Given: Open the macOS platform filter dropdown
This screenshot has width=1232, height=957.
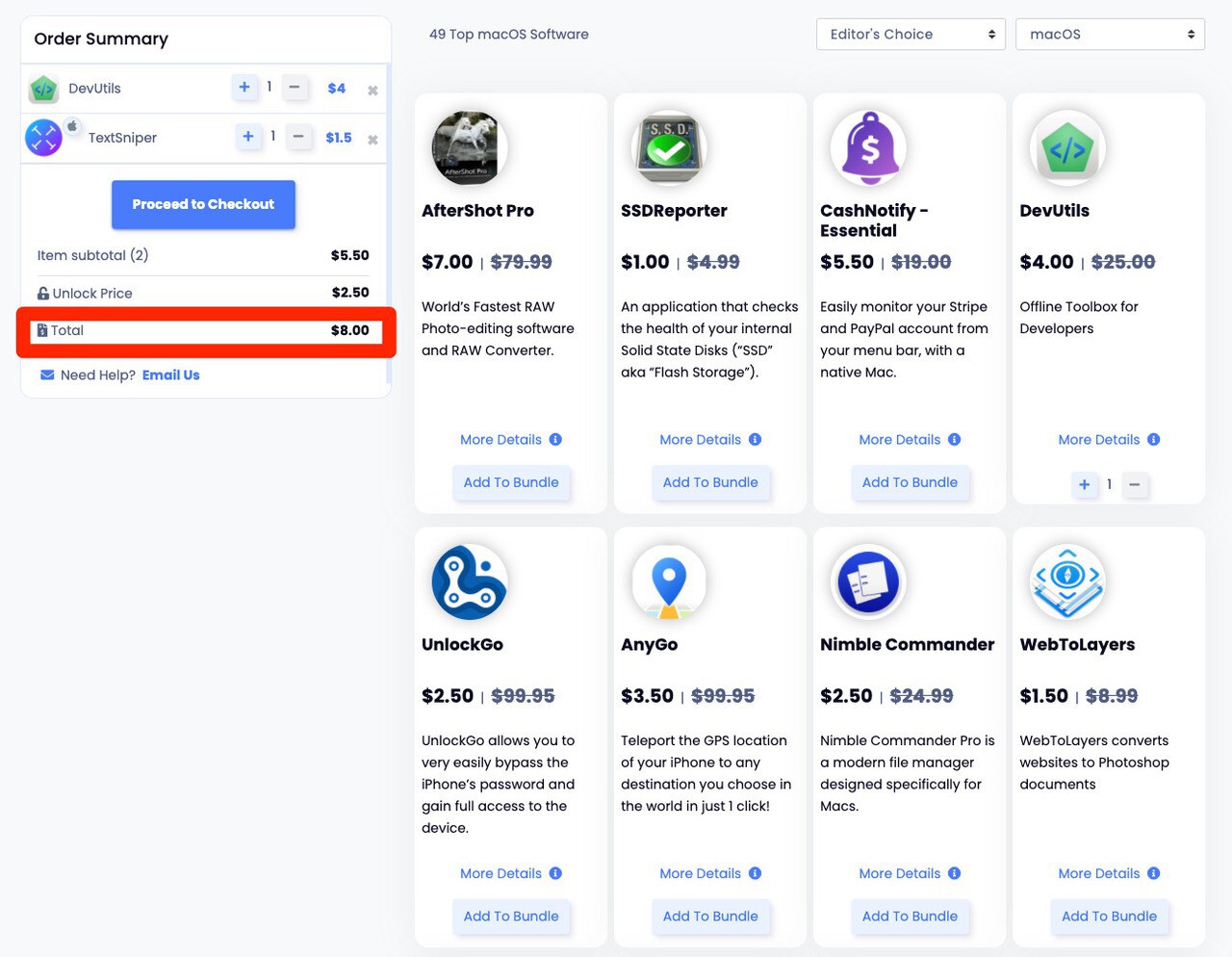Looking at the screenshot, I should pyautogui.click(x=1109, y=34).
